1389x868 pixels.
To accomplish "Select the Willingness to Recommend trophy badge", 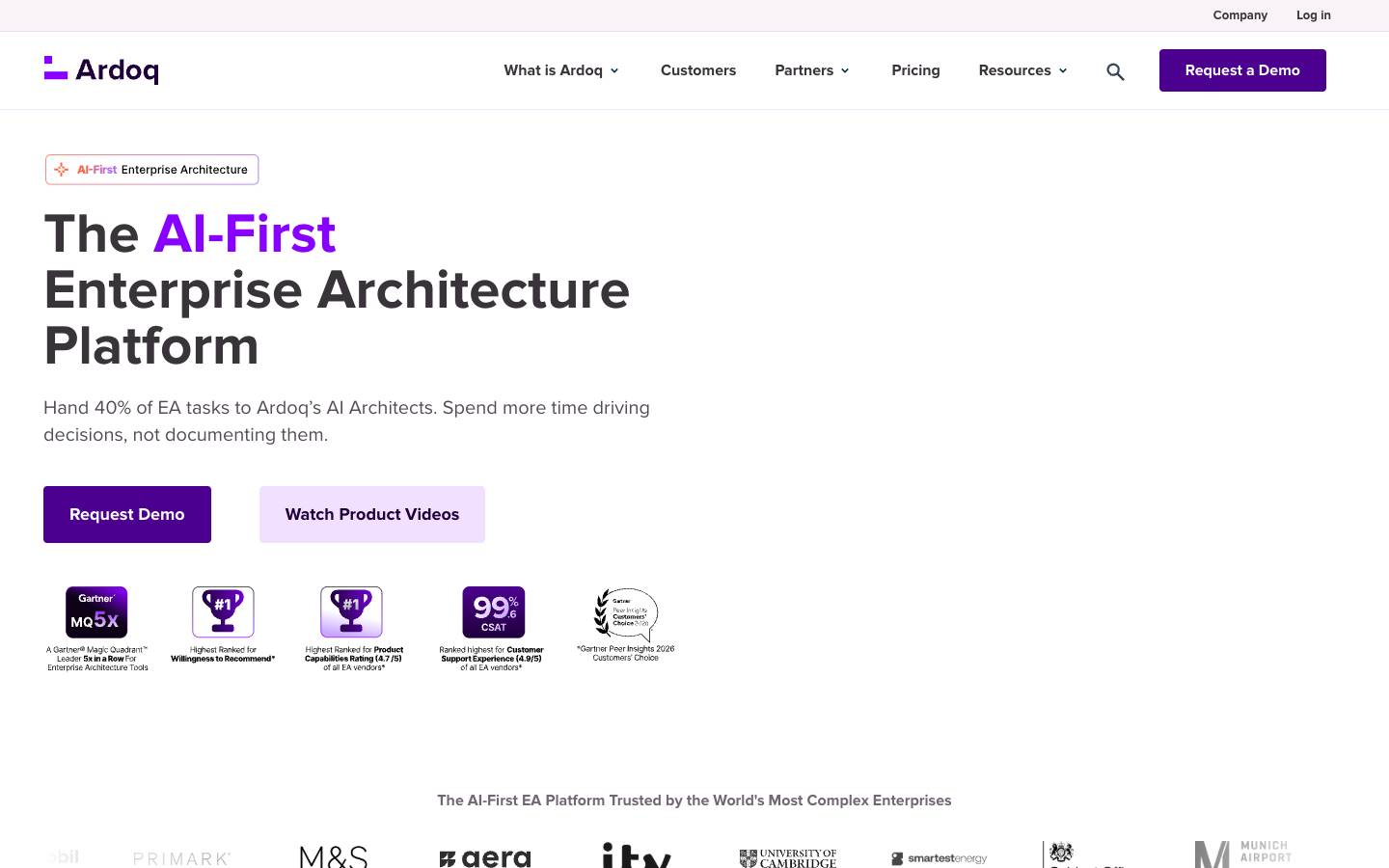I will (223, 612).
